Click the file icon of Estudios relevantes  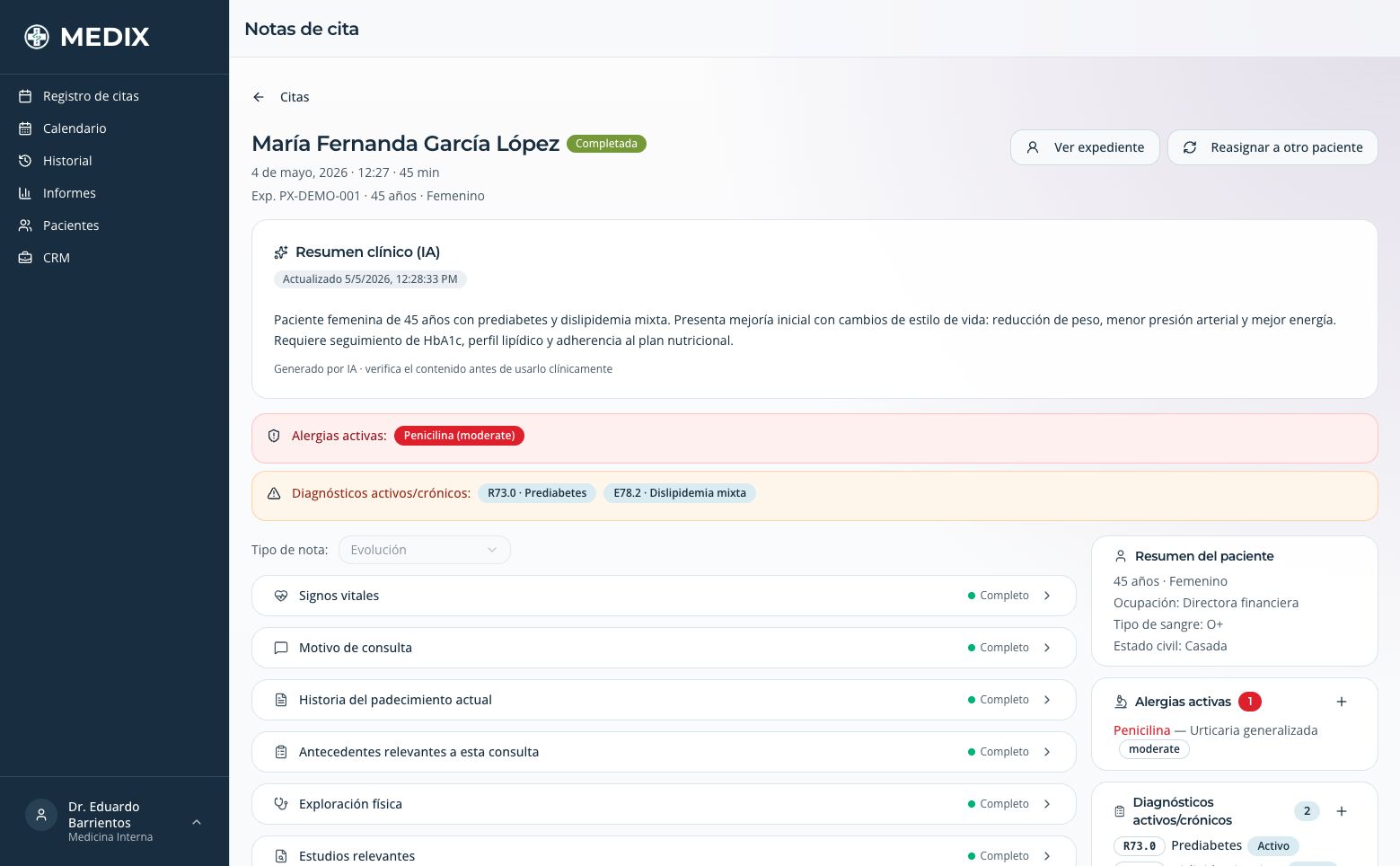tap(281, 856)
